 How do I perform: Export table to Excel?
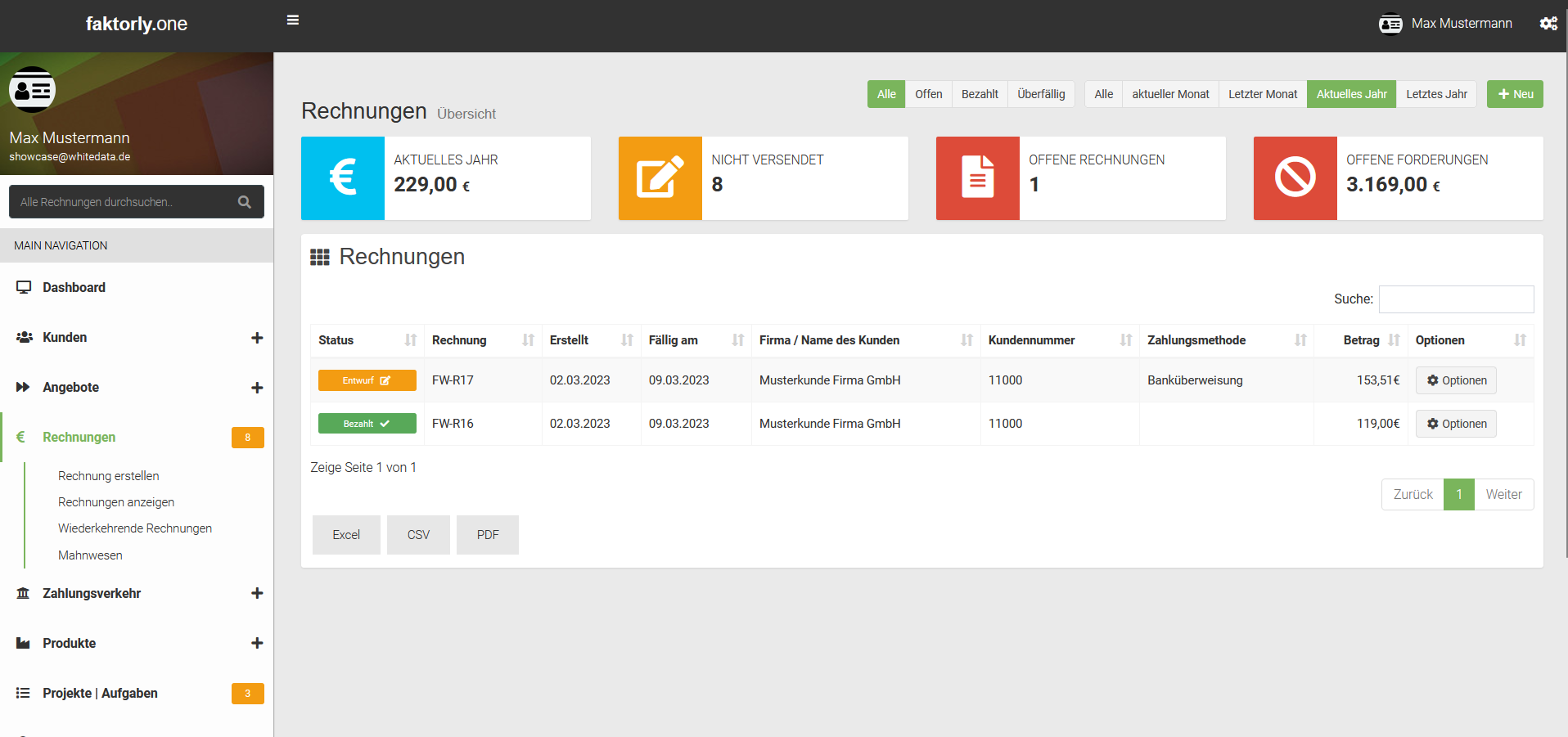(x=346, y=535)
